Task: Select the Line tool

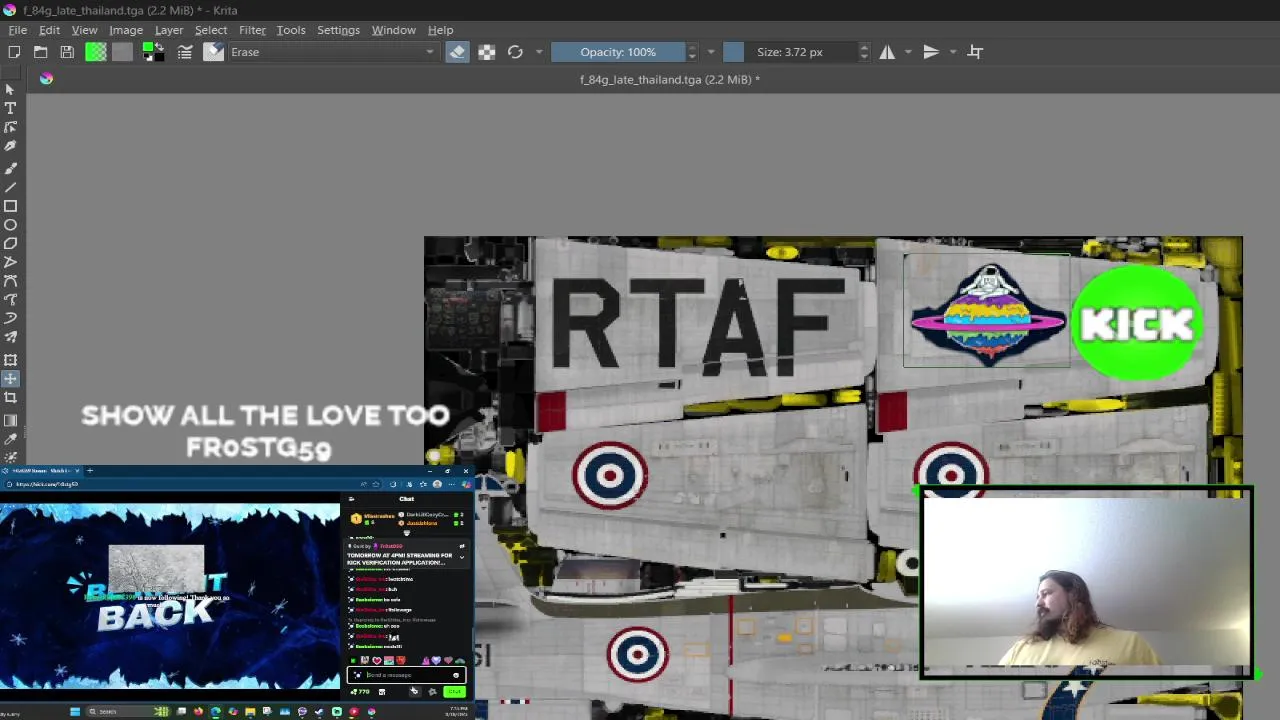Action: coord(10,188)
